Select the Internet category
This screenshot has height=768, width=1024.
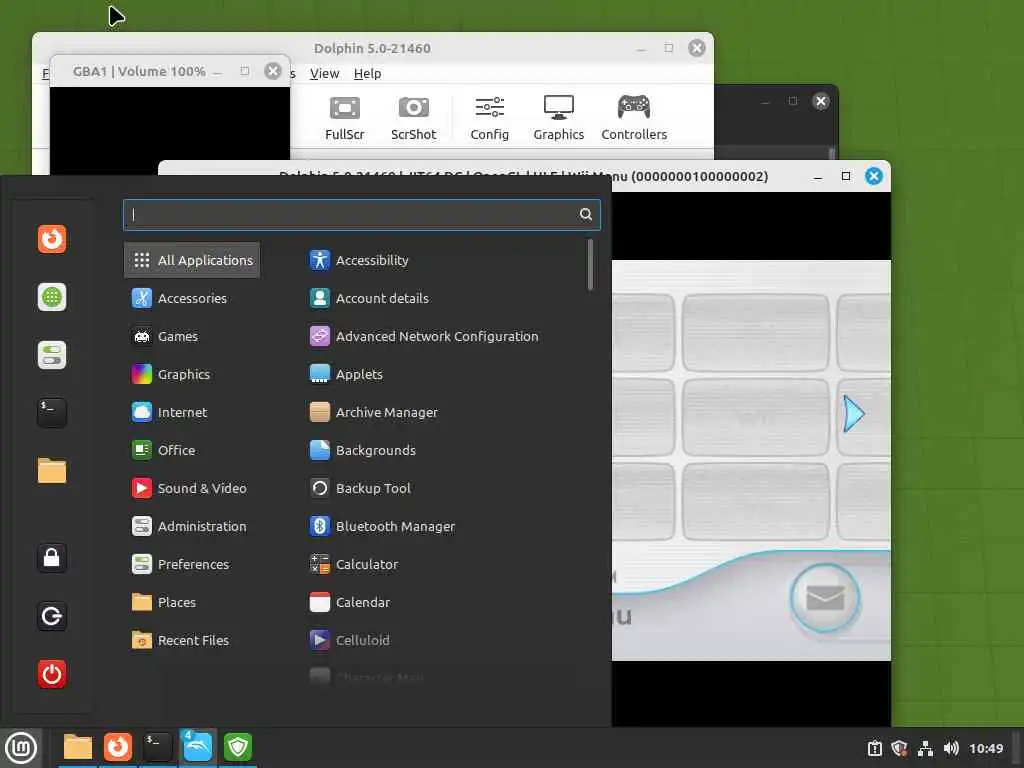(192, 412)
